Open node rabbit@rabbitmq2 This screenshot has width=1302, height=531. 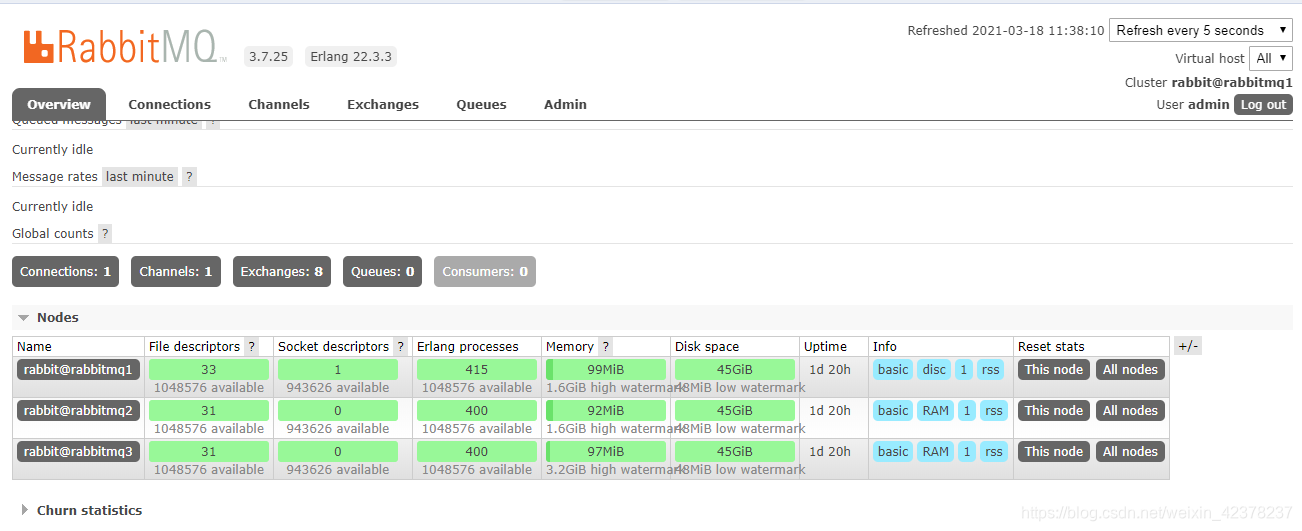(x=78, y=410)
